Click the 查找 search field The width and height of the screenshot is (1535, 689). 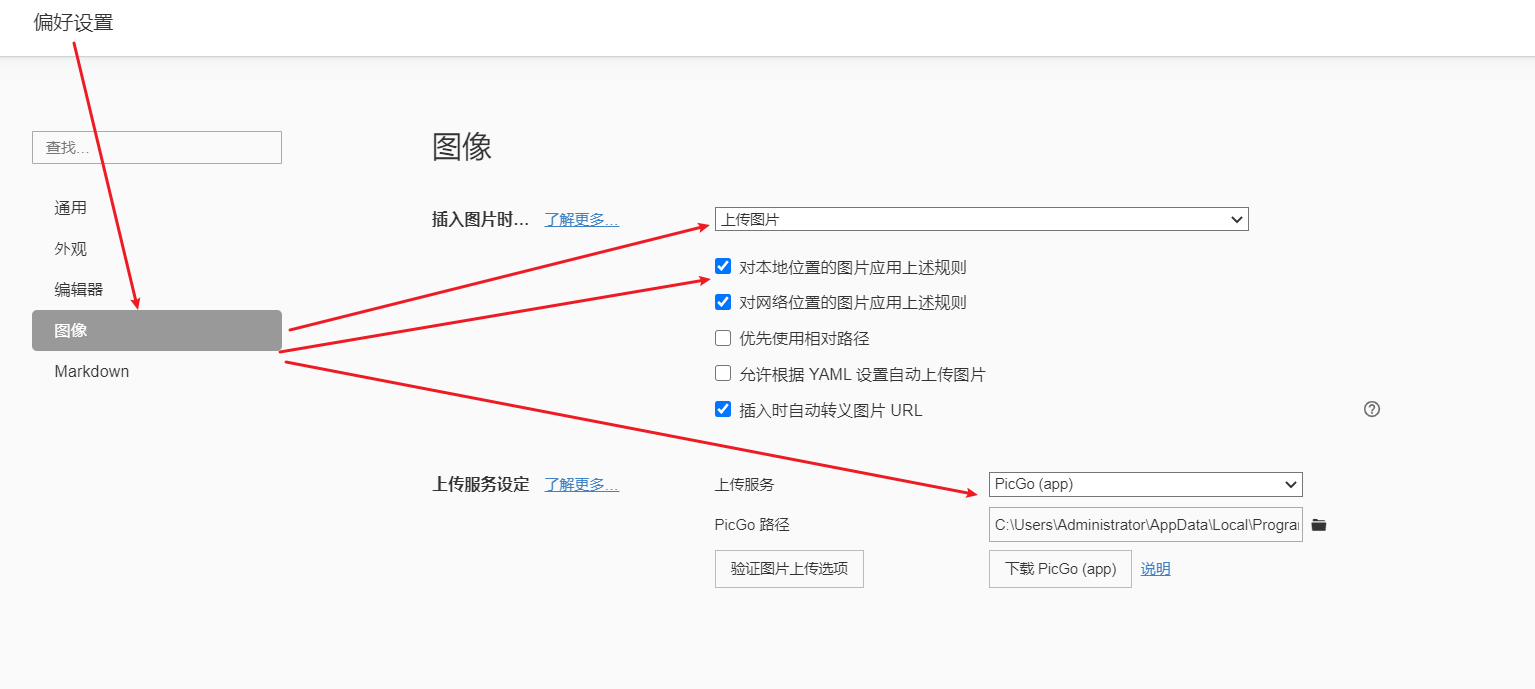pos(157,148)
